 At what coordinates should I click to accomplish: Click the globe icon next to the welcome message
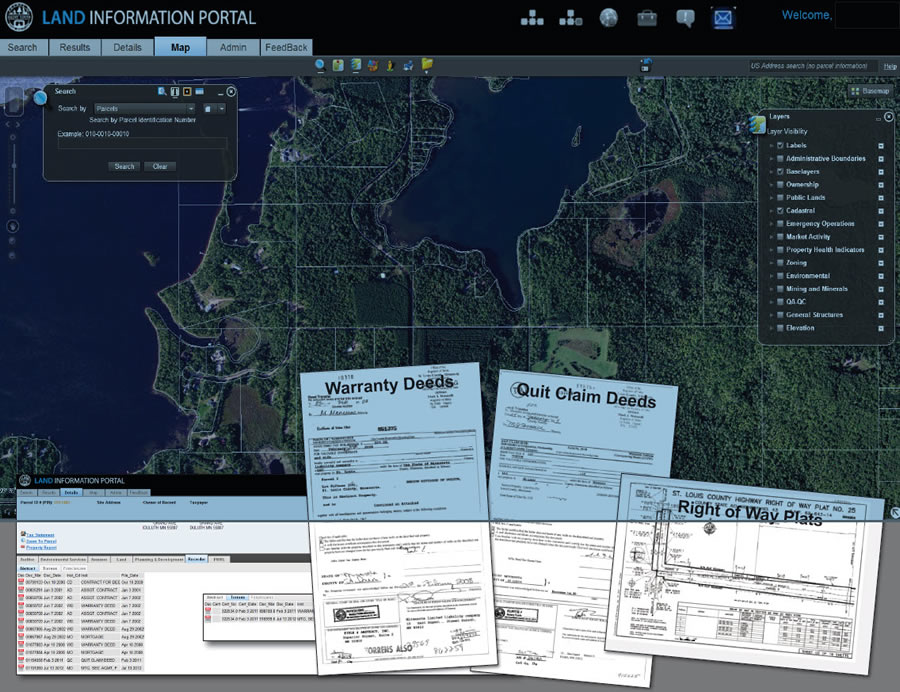pyautogui.click(x=608, y=17)
